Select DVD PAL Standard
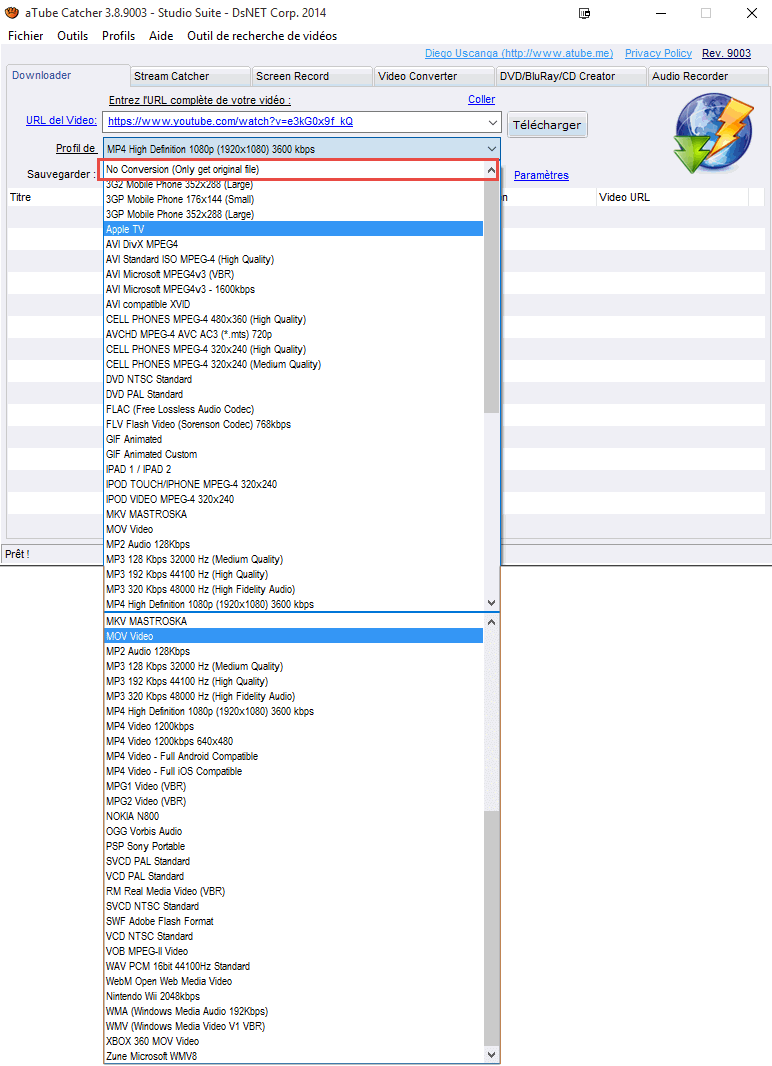Viewport: 772px width, 1066px height. pos(294,394)
